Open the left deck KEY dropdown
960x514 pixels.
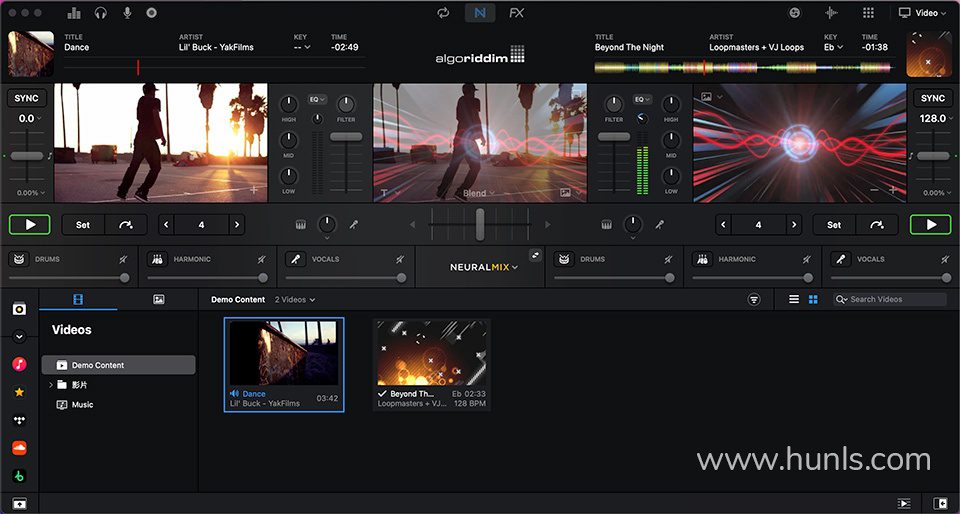coord(302,47)
